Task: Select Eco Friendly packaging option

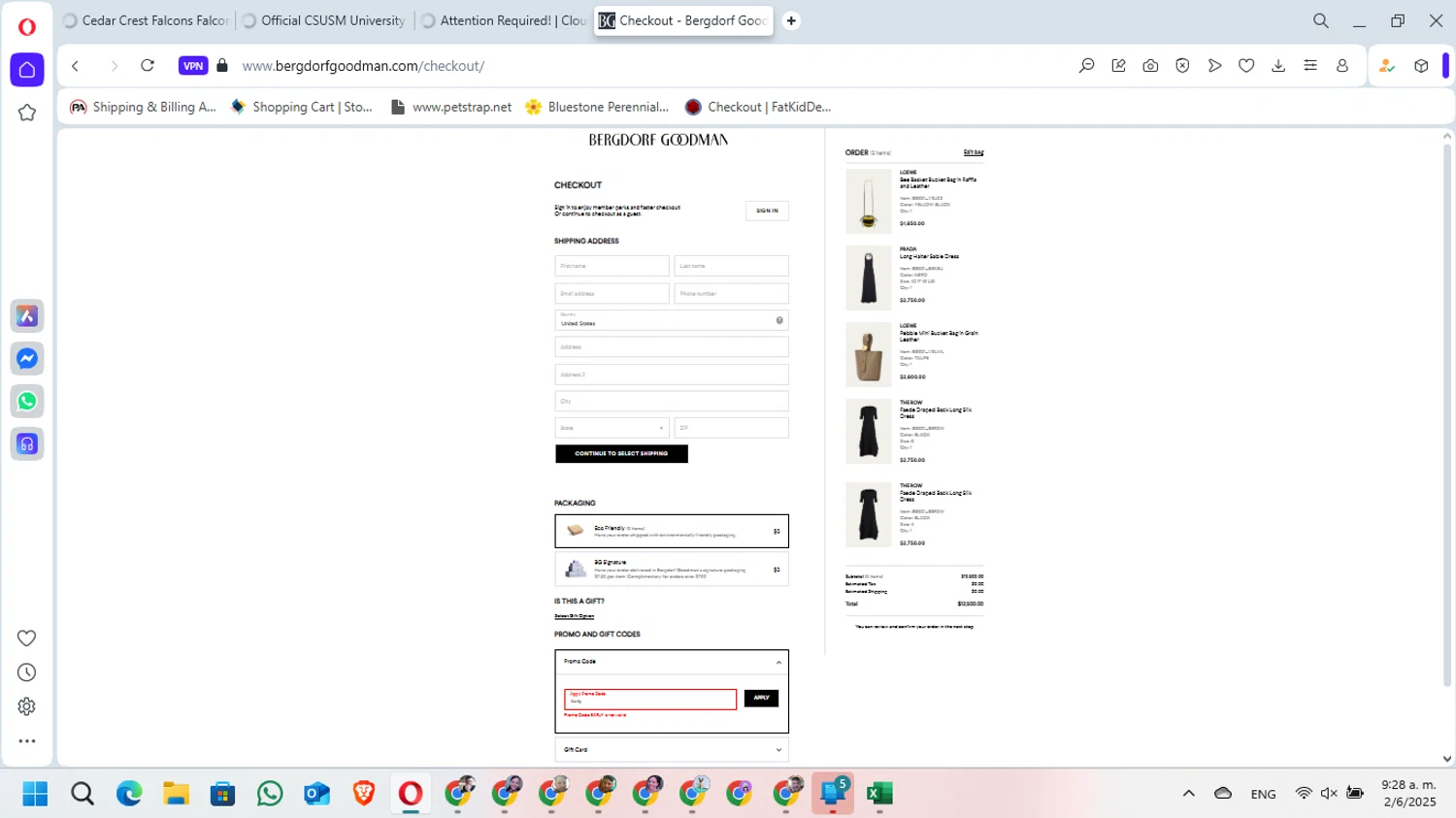Action: (x=672, y=531)
